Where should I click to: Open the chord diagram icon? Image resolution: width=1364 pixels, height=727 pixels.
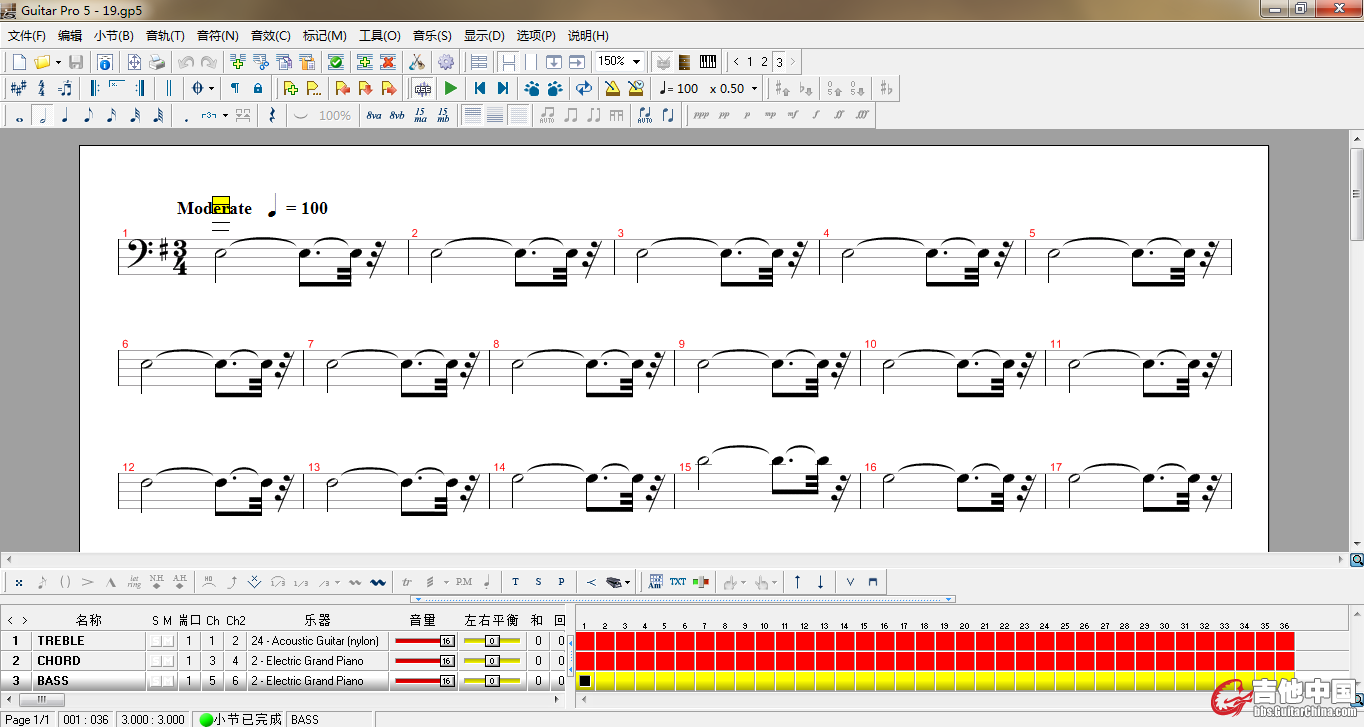(655, 581)
